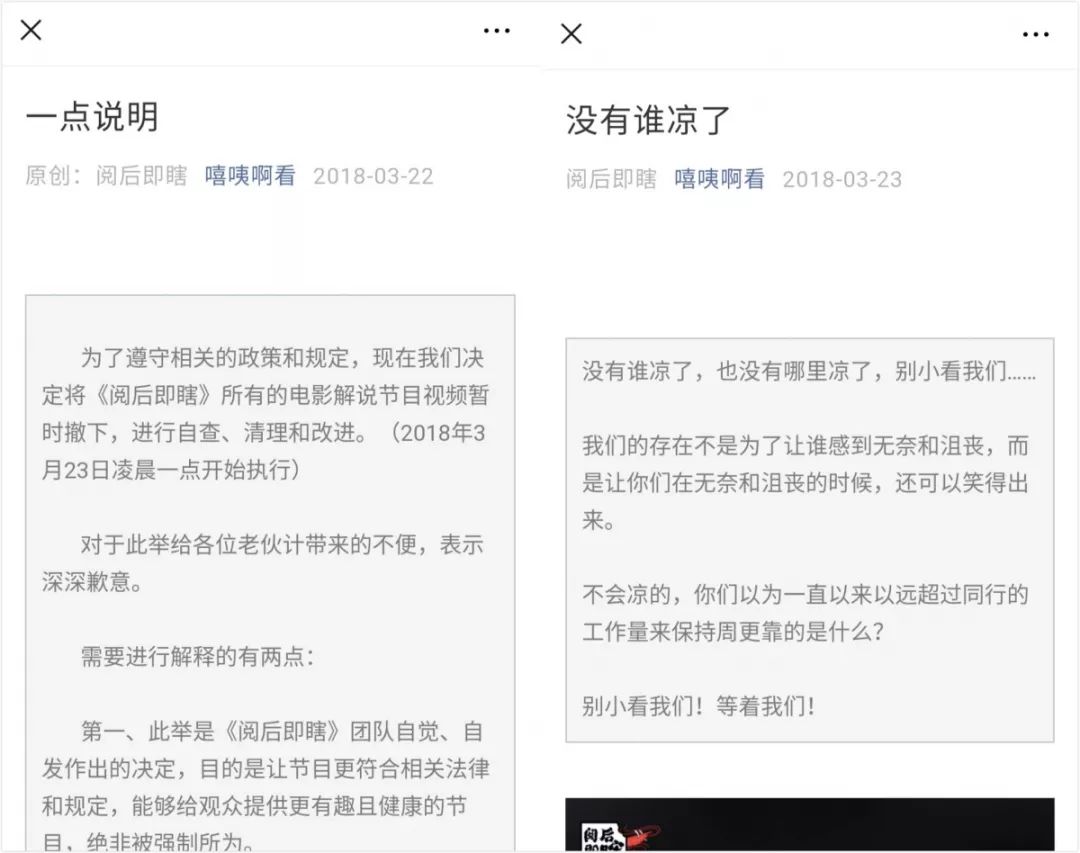
Task: Click paragraph 对于此举给各位老伙计带来的不便
Action: [x=263, y=564]
